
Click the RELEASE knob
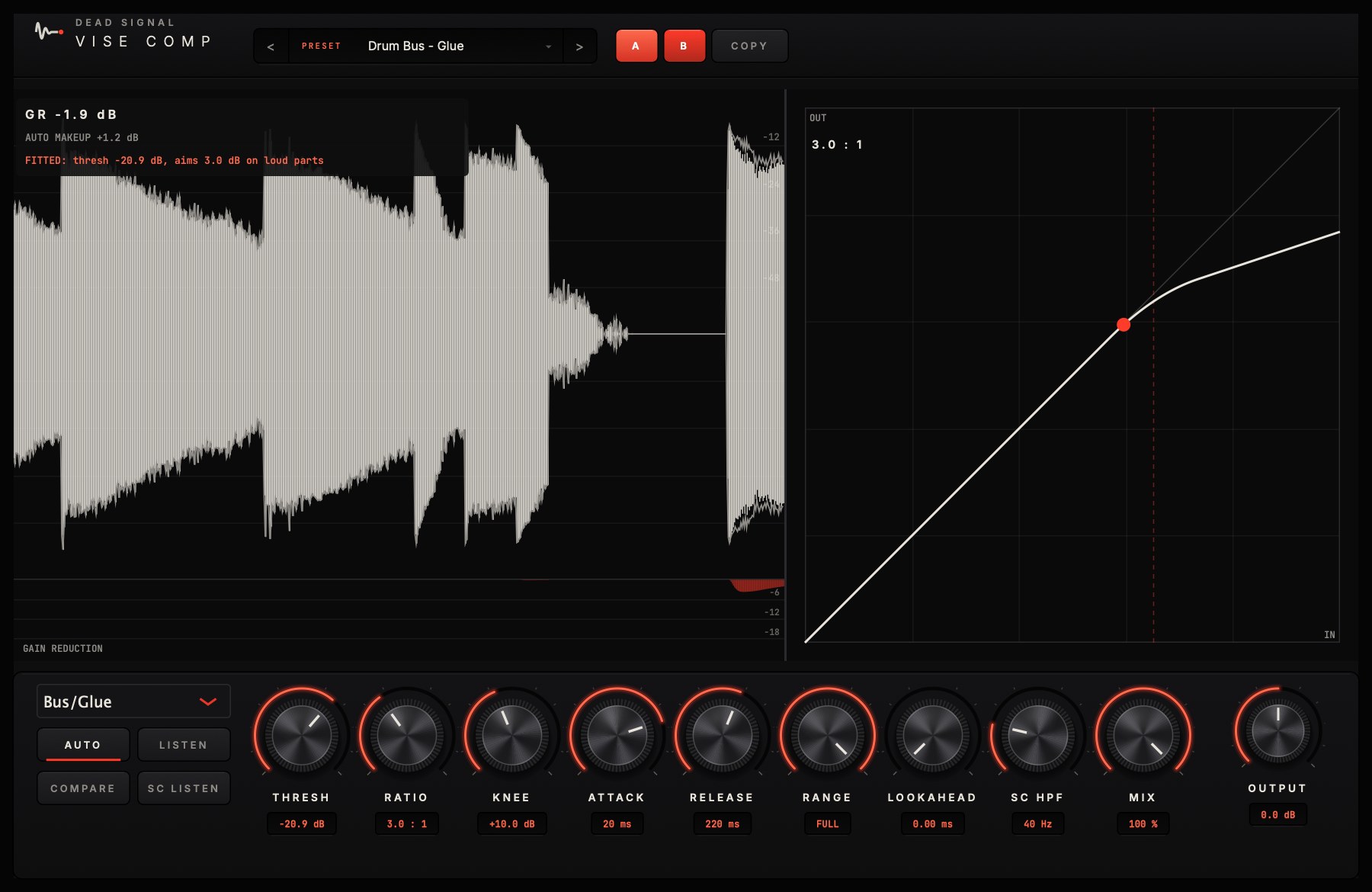(x=723, y=735)
